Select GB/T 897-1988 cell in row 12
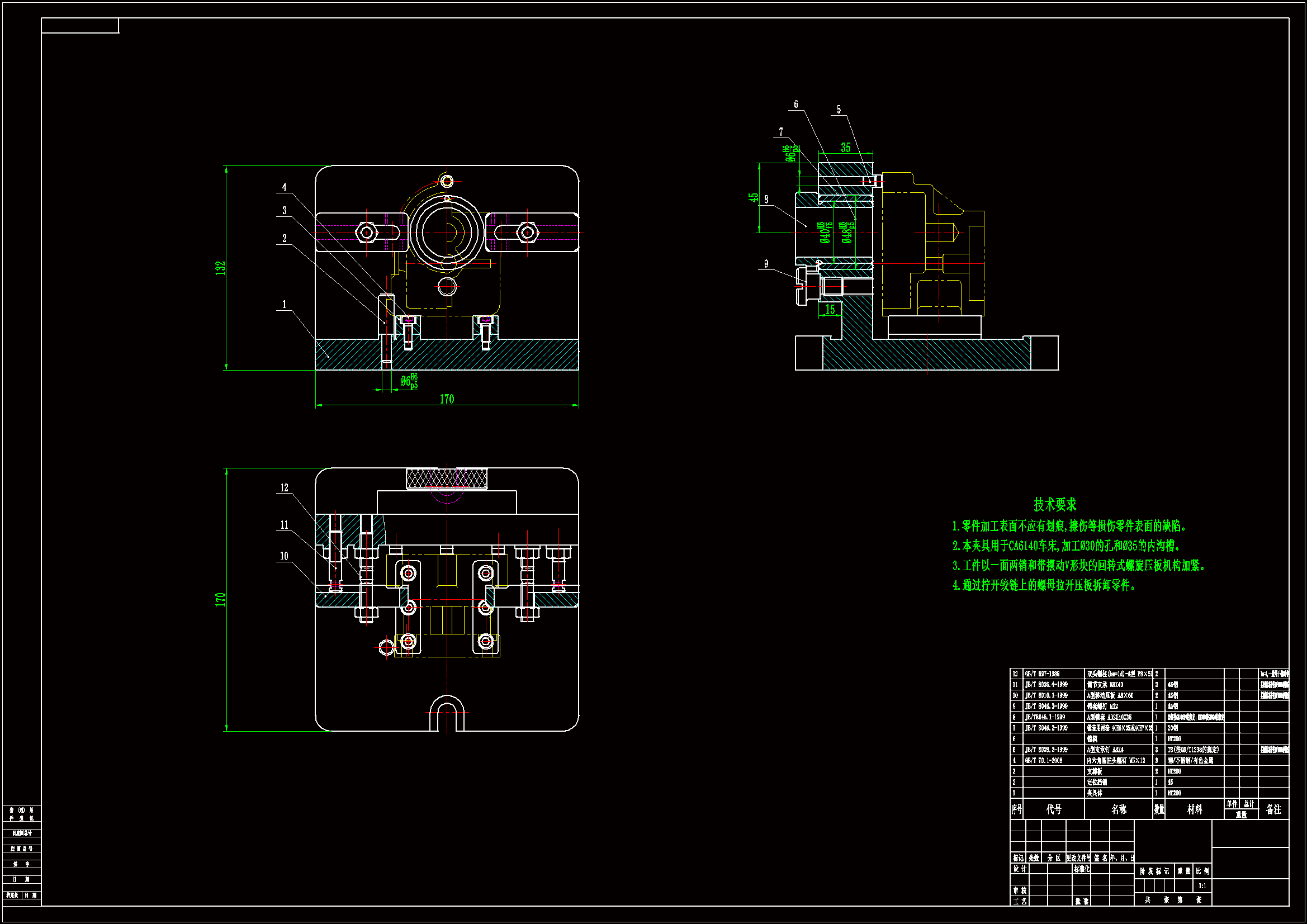This screenshot has width=1307, height=924. click(1042, 674)
